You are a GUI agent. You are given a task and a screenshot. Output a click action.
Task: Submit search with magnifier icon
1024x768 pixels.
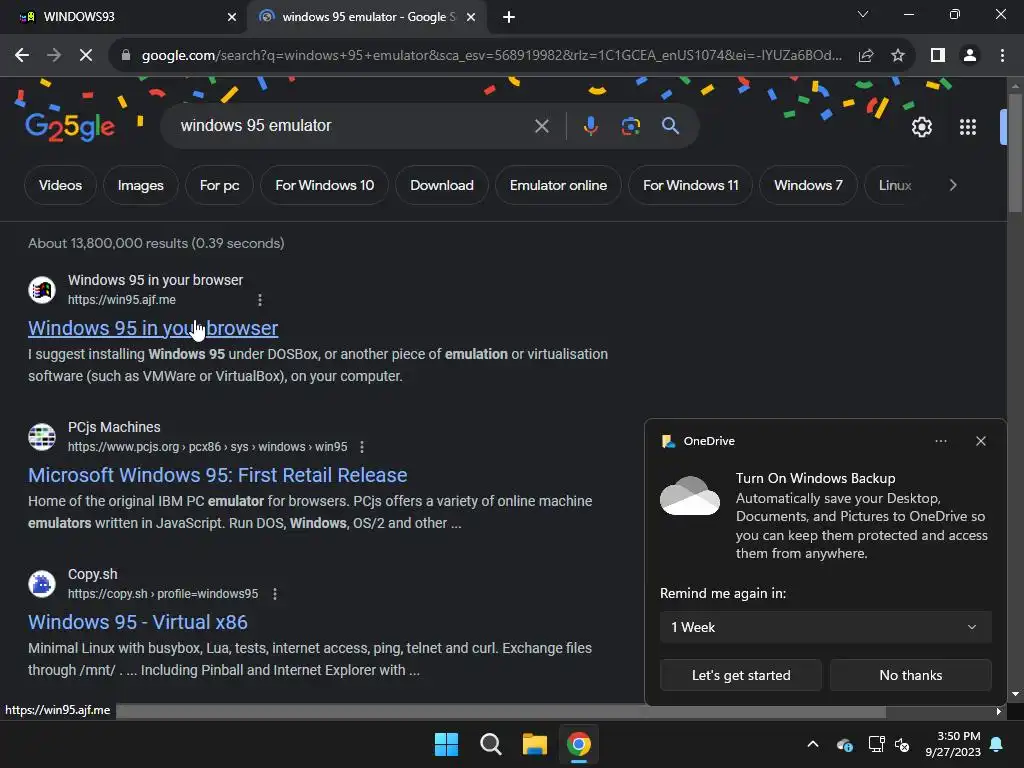tap(670, 126)
